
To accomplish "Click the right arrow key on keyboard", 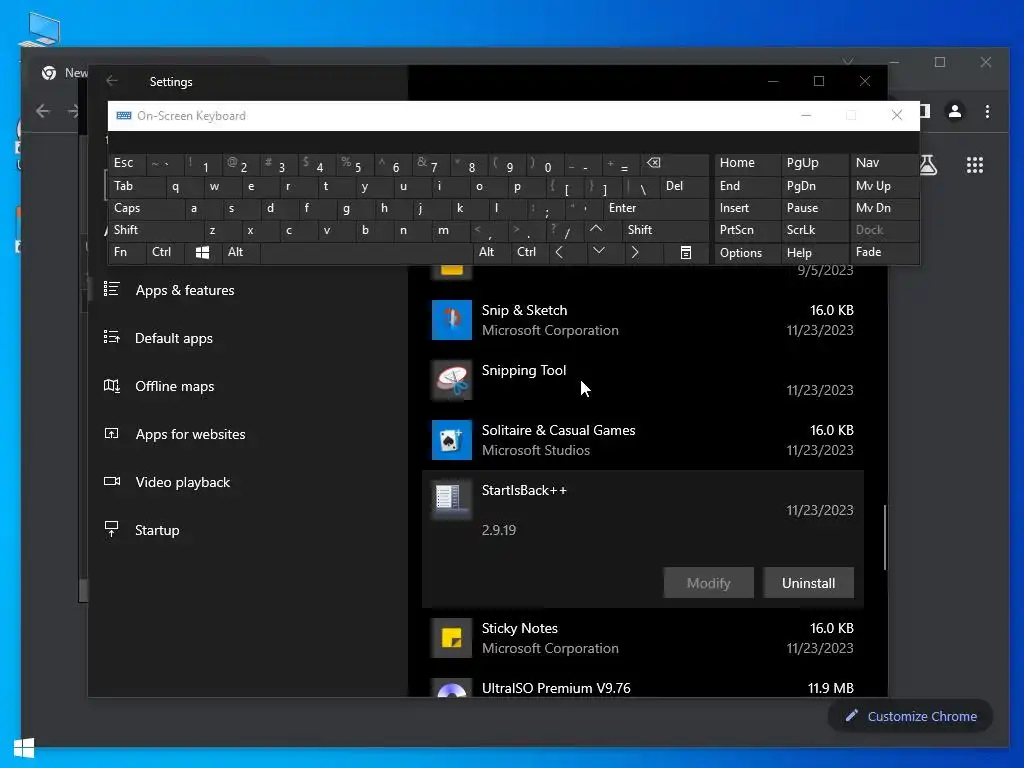I will pyautogui.click(x=635, y=252).
